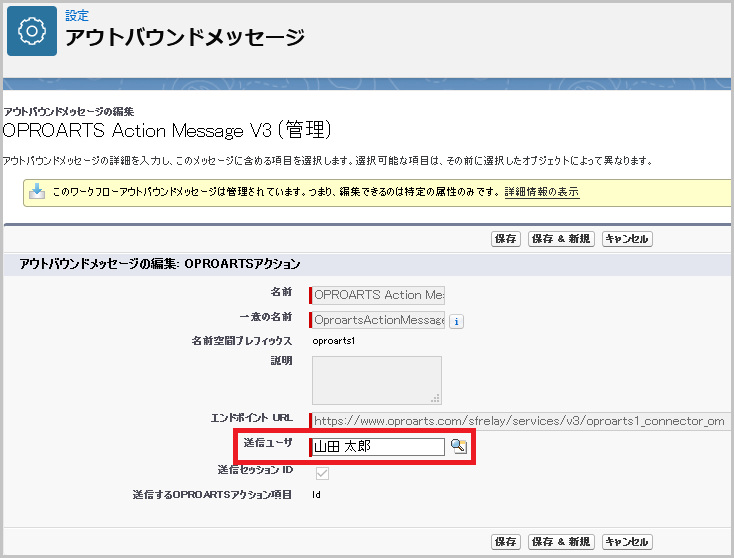The image size is (734, 558).
Task: Click the アウトバウンドメッセージ page title
Action: coord(184,38)
